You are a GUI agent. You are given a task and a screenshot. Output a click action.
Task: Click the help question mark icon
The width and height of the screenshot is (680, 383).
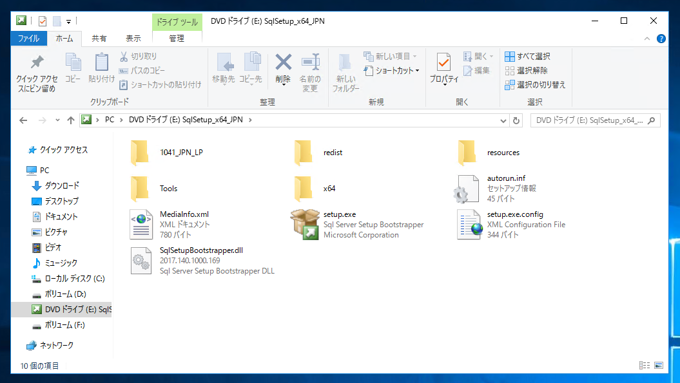pos(661,39)
